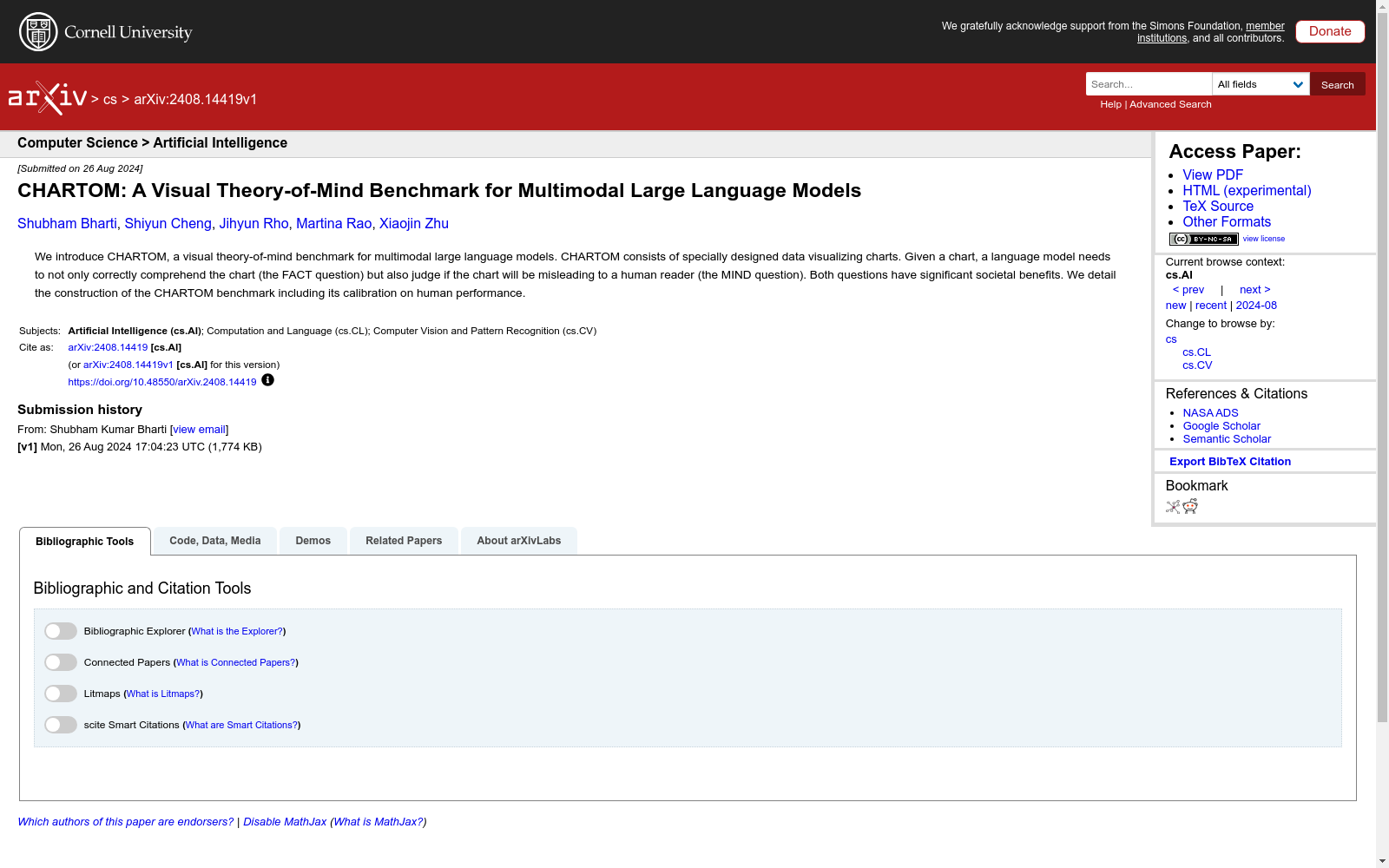Open the doi.org DOI link
The image size is (1389, 868).
(162, 382)
